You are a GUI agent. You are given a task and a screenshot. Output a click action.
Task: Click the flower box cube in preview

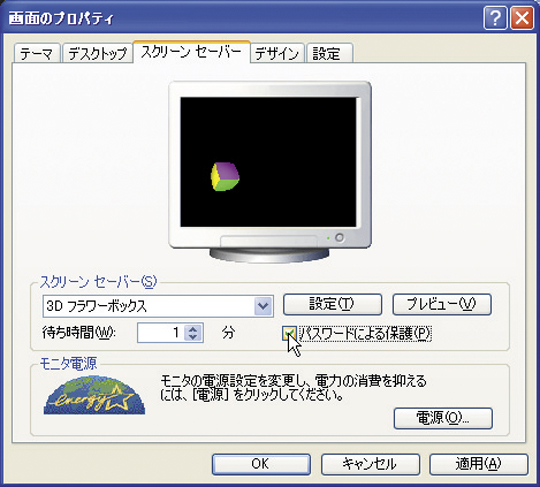pos(225,176)
